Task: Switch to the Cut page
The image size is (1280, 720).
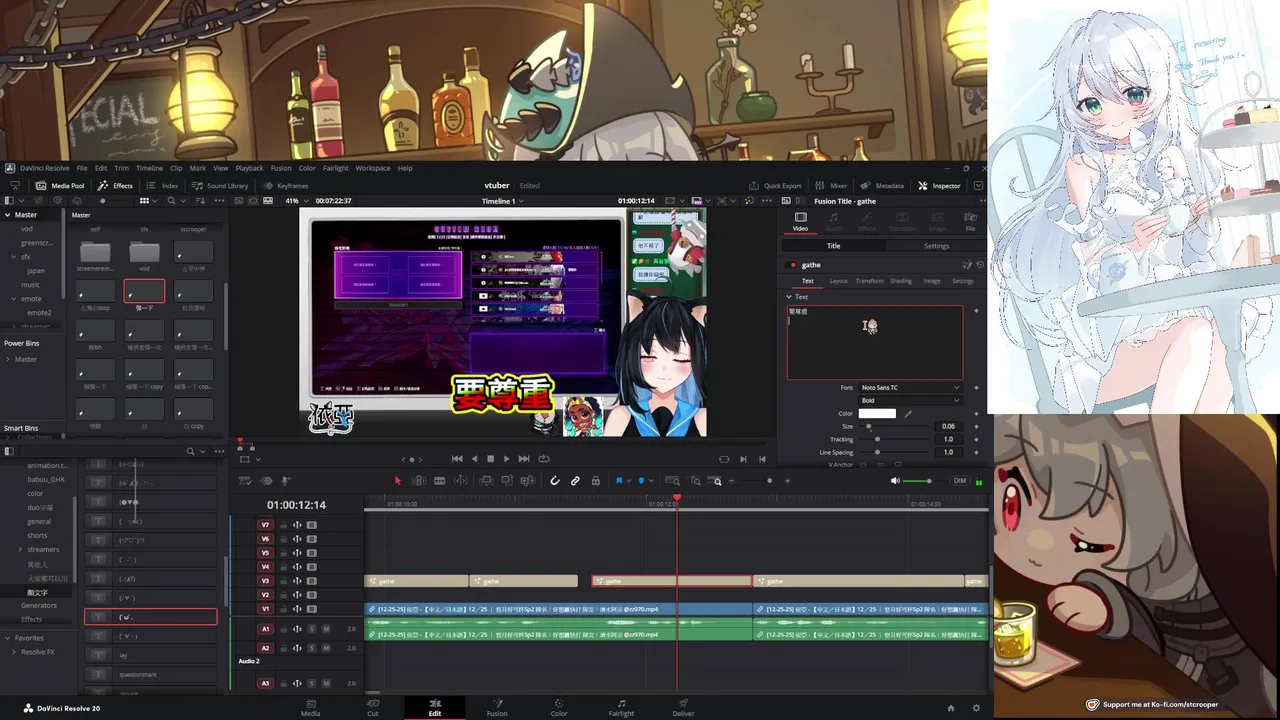Action: coord(372,708)
